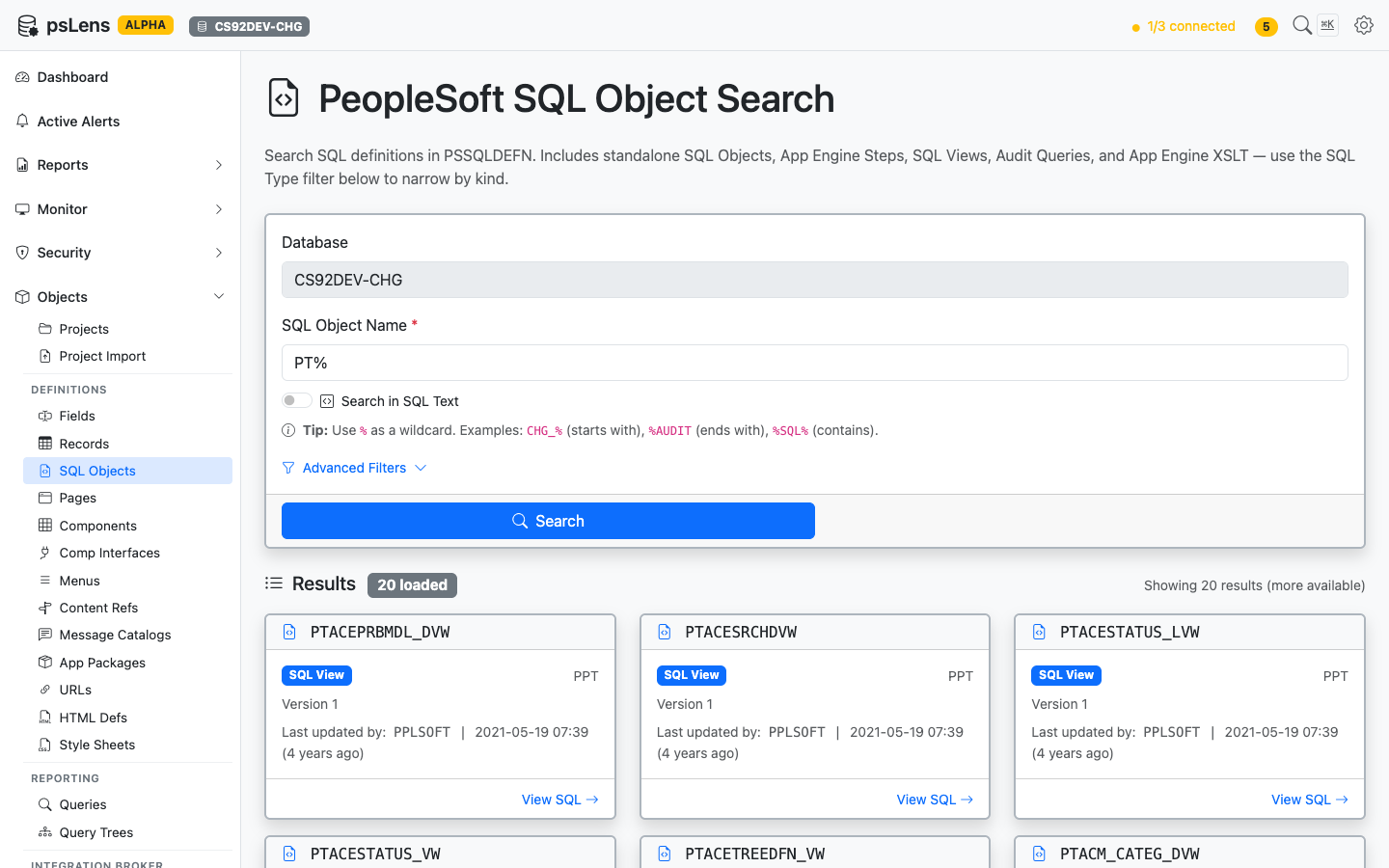Open settings gear icon in header
Image resolution: width=1389 pixels, height=868 pixels.
pyautogui.click(x=1364, y=25)
